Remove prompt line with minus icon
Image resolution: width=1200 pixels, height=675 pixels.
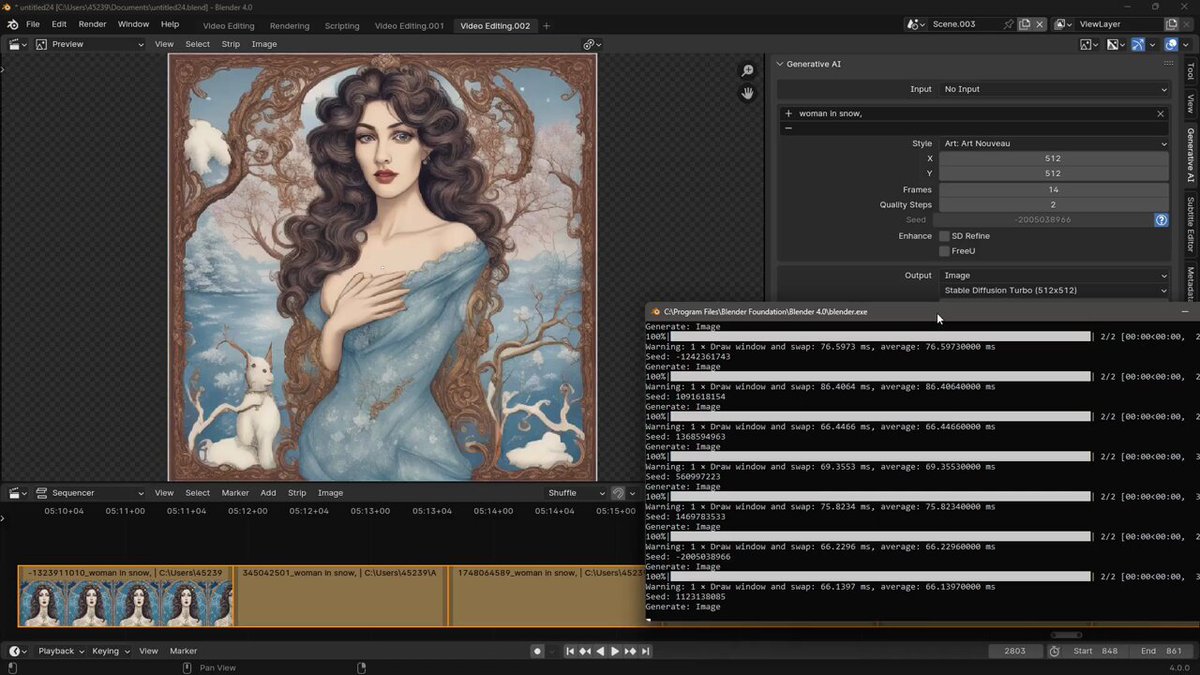(x=788, y=128)
